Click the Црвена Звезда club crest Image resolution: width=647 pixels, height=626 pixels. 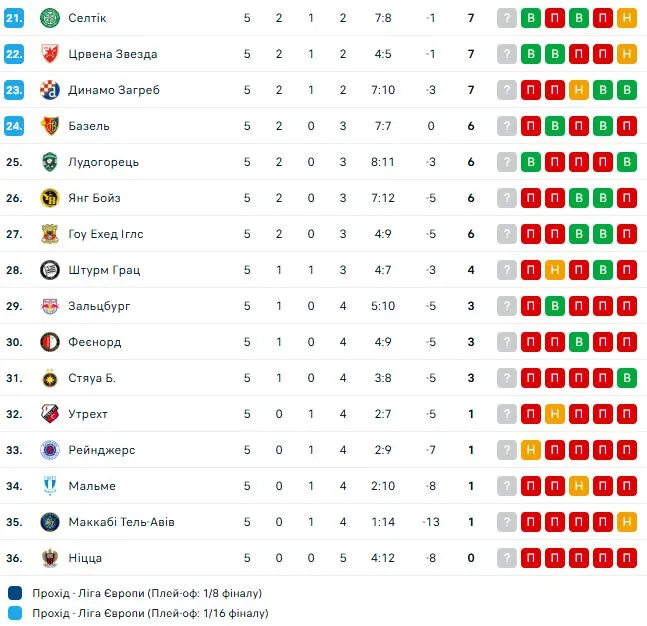(x=50, y=54)
